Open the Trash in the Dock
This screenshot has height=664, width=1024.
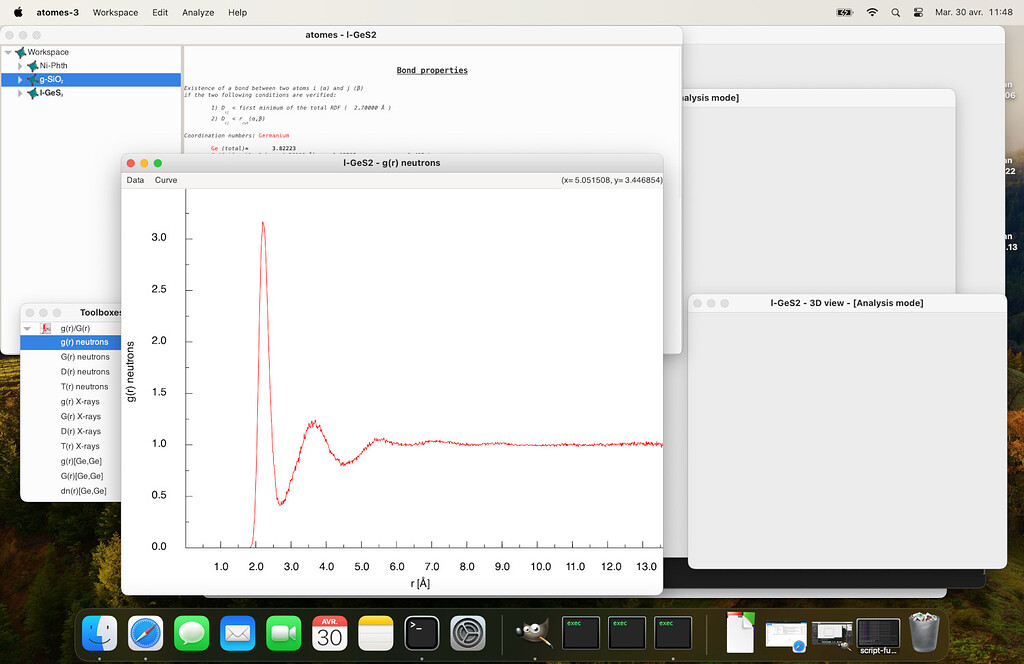pyautogui.click(x=925, y=633)
